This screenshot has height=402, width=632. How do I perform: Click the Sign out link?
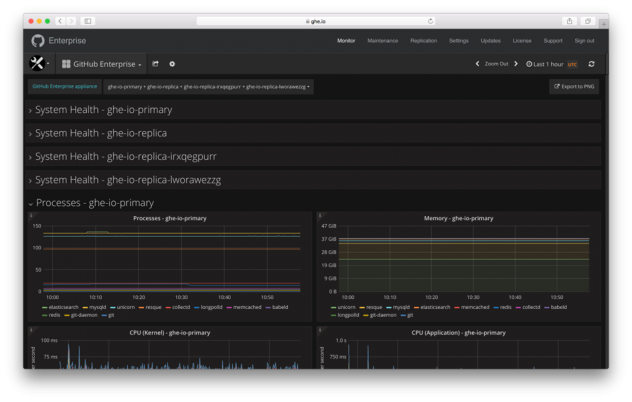point(584,41)
